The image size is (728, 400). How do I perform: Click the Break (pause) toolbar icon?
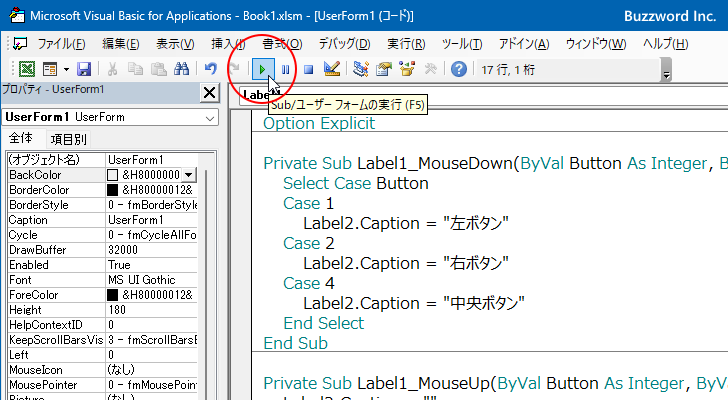(x=286, y=69)
